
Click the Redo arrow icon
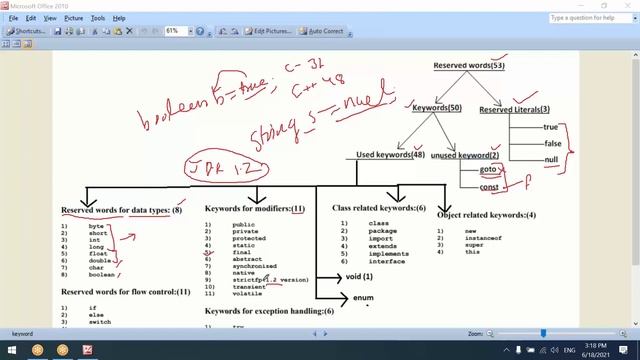[x=156, y=31]
